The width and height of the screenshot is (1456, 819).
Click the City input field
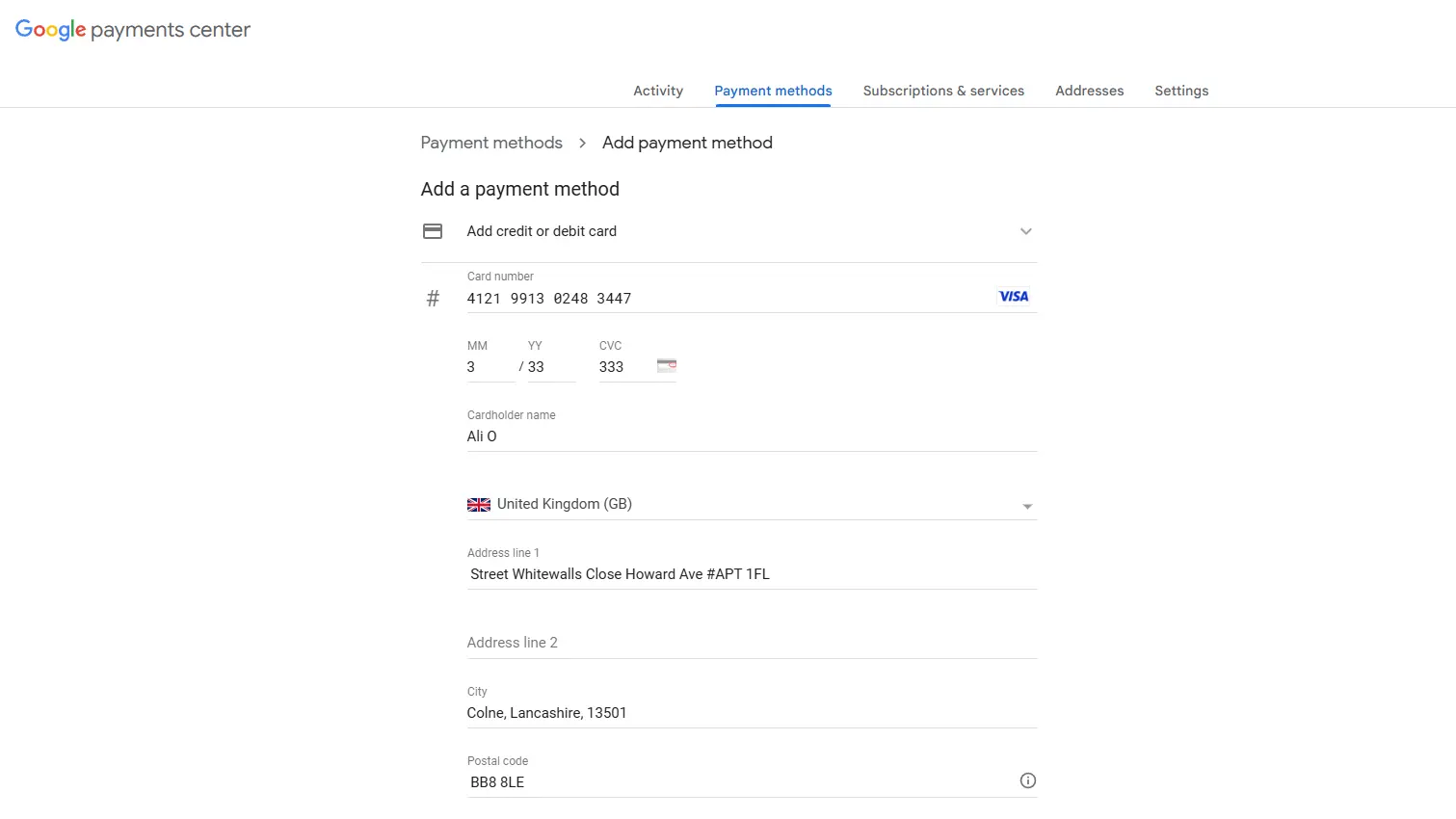(x=753, y=713)
